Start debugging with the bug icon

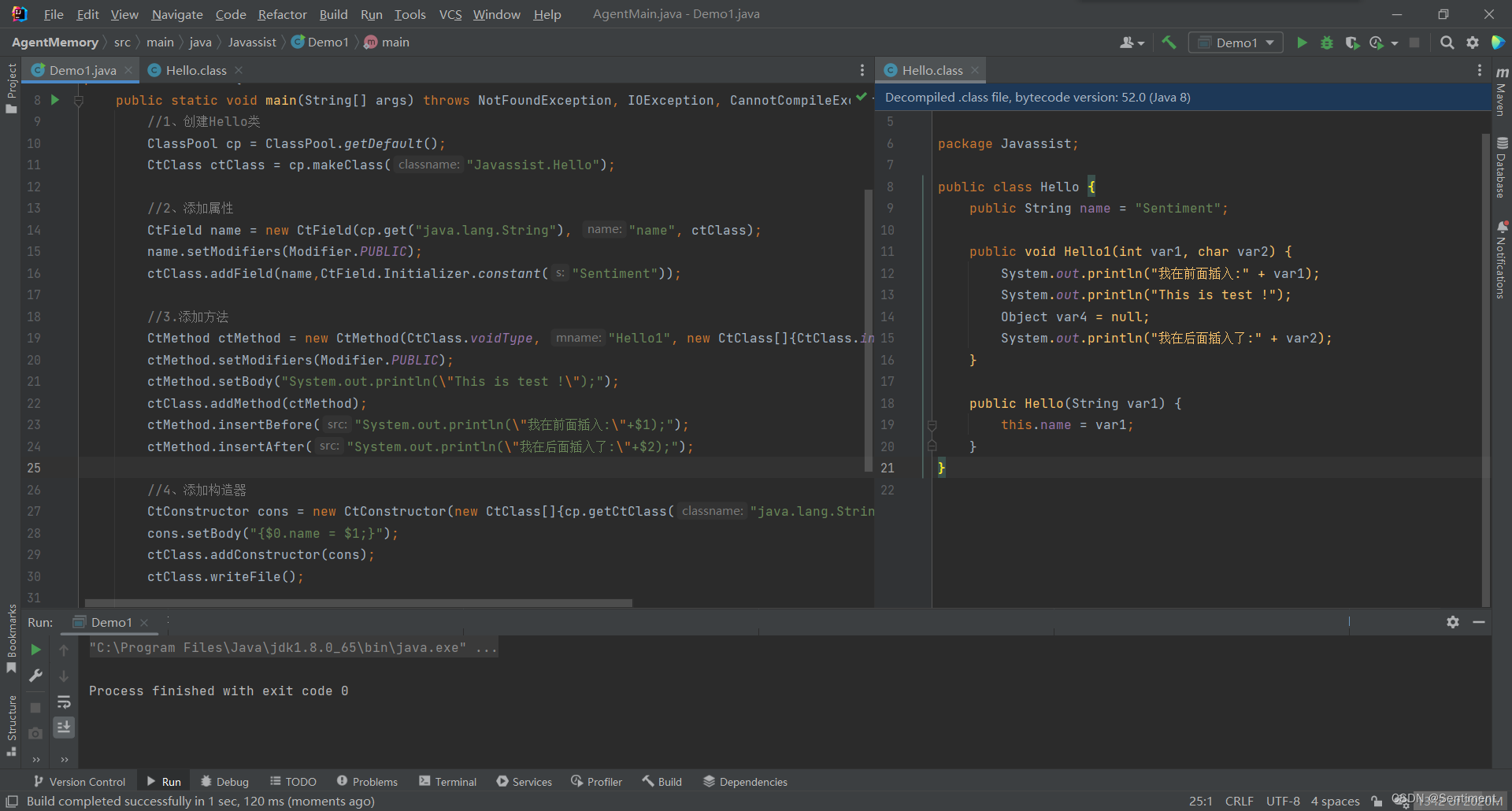[1327, 43]
